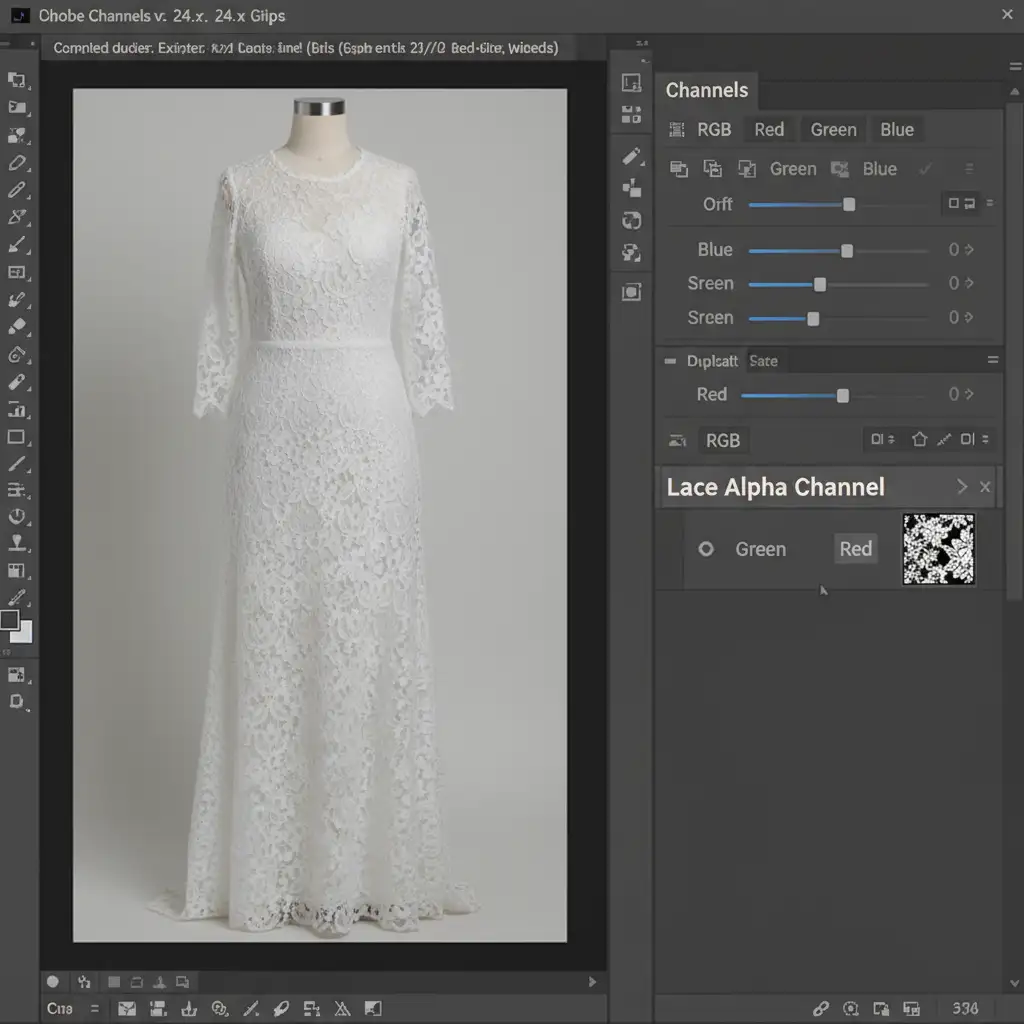The width and height of the screenshot is (1024, 1024).
Task: Select the radio button beside Green
Action: (706, 549)
